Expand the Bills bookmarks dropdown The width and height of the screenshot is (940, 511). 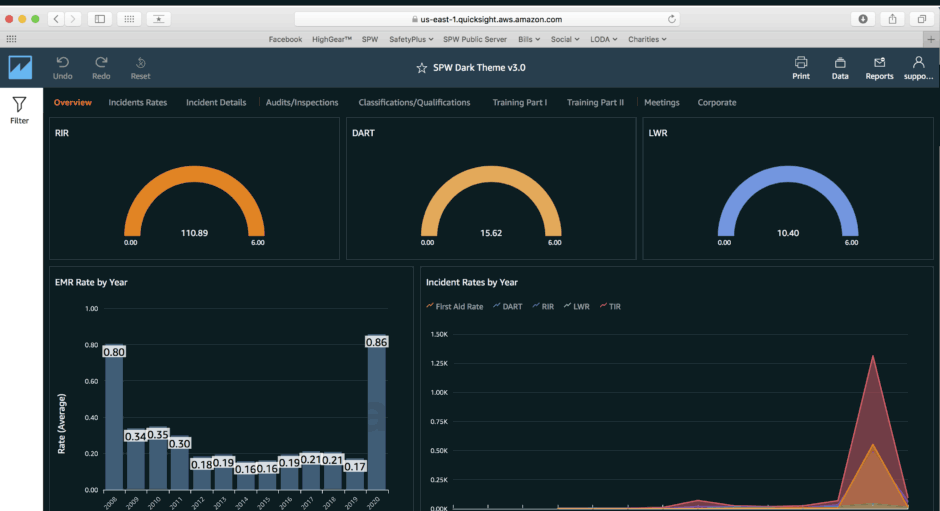pos(528,39)
